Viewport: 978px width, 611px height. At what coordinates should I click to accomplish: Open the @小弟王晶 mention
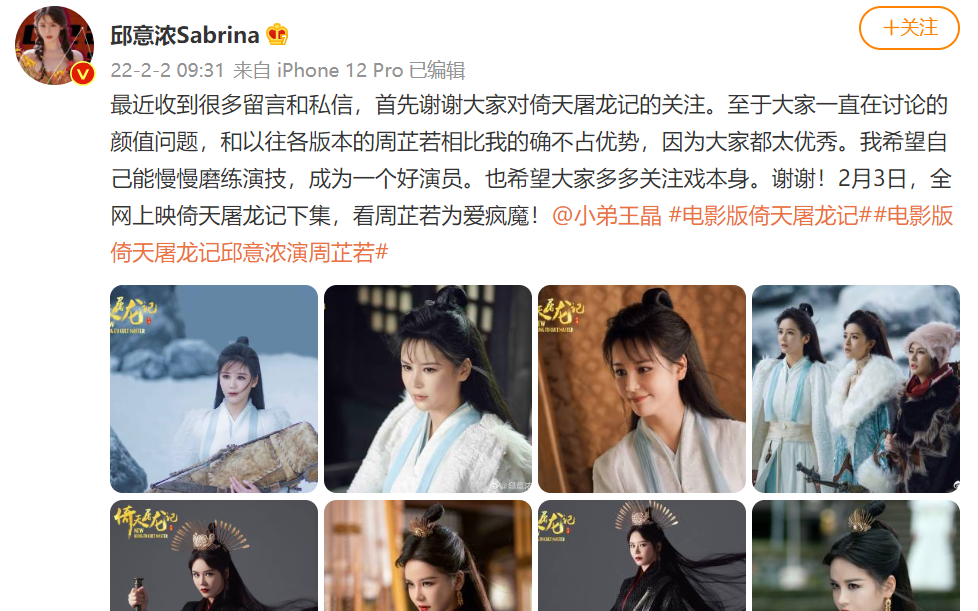[x=606, y=216]
